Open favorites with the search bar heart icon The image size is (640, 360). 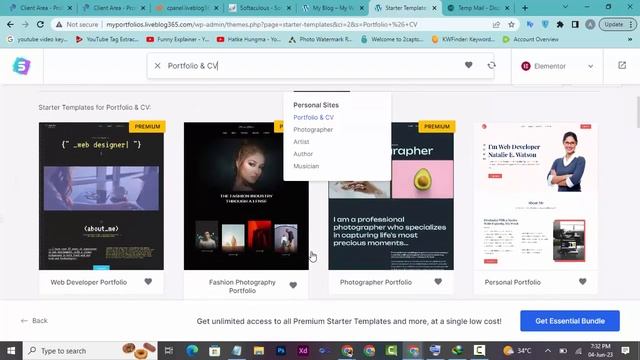click(469, 65)
